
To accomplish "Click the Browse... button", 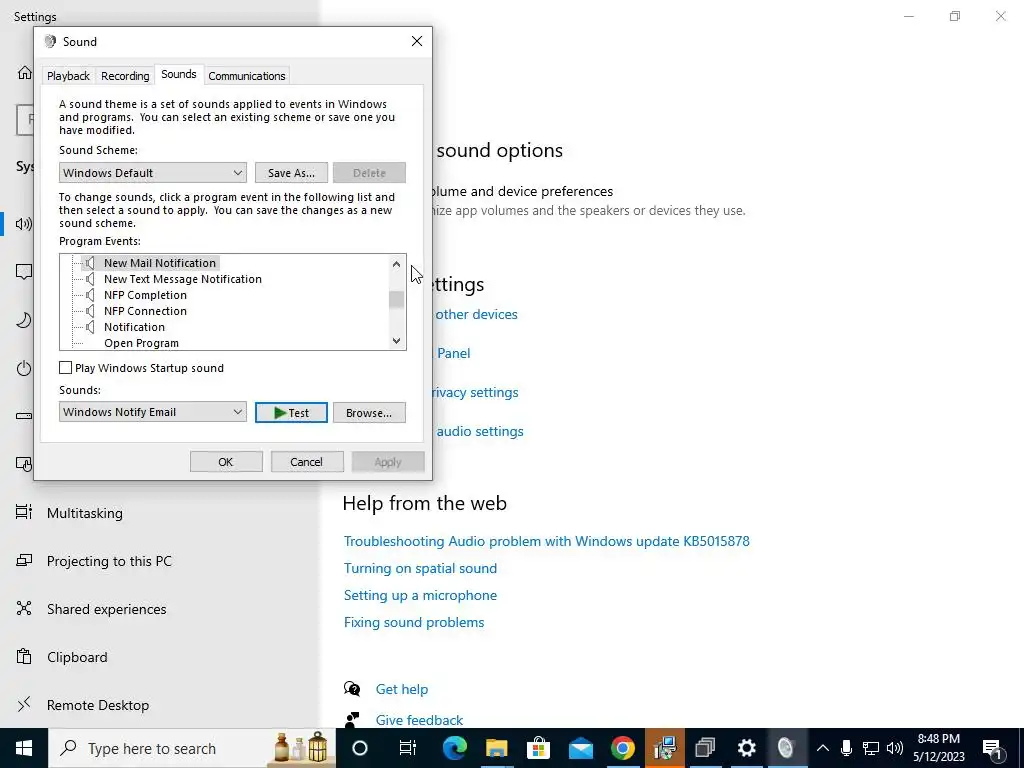I will point(369,413).
